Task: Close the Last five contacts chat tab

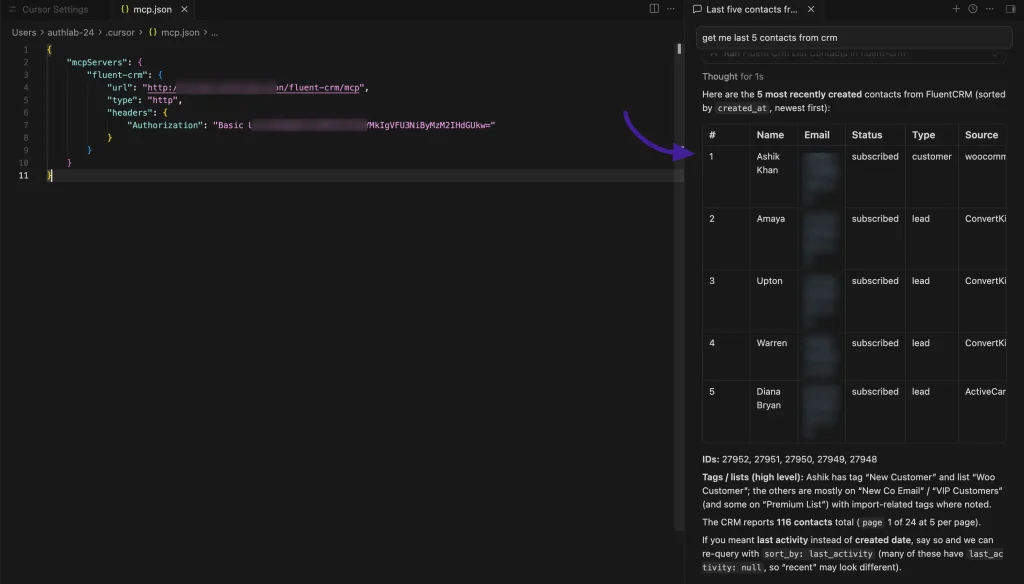Action: [x=810, y=9]
